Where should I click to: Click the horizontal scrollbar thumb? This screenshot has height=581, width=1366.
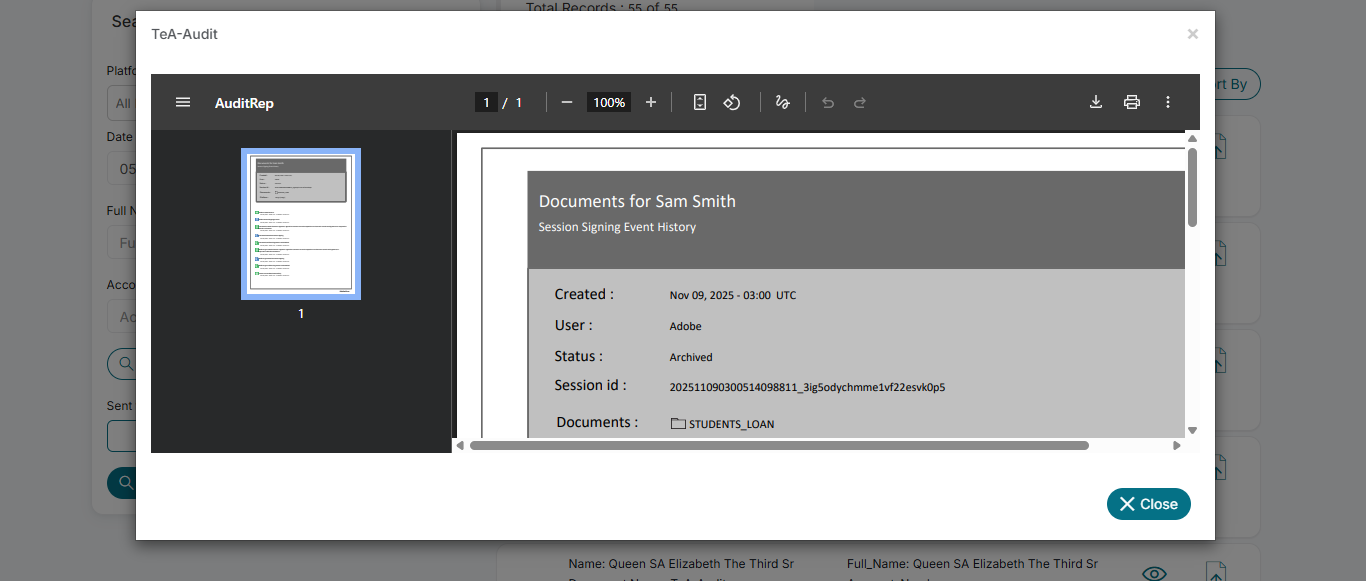coord(779,445)
